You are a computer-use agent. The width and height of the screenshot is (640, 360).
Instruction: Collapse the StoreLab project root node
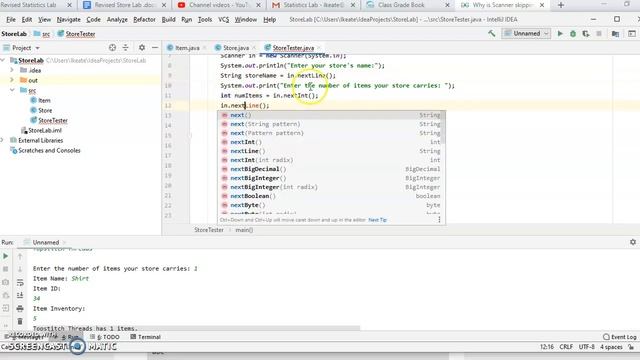click(3, 60)
